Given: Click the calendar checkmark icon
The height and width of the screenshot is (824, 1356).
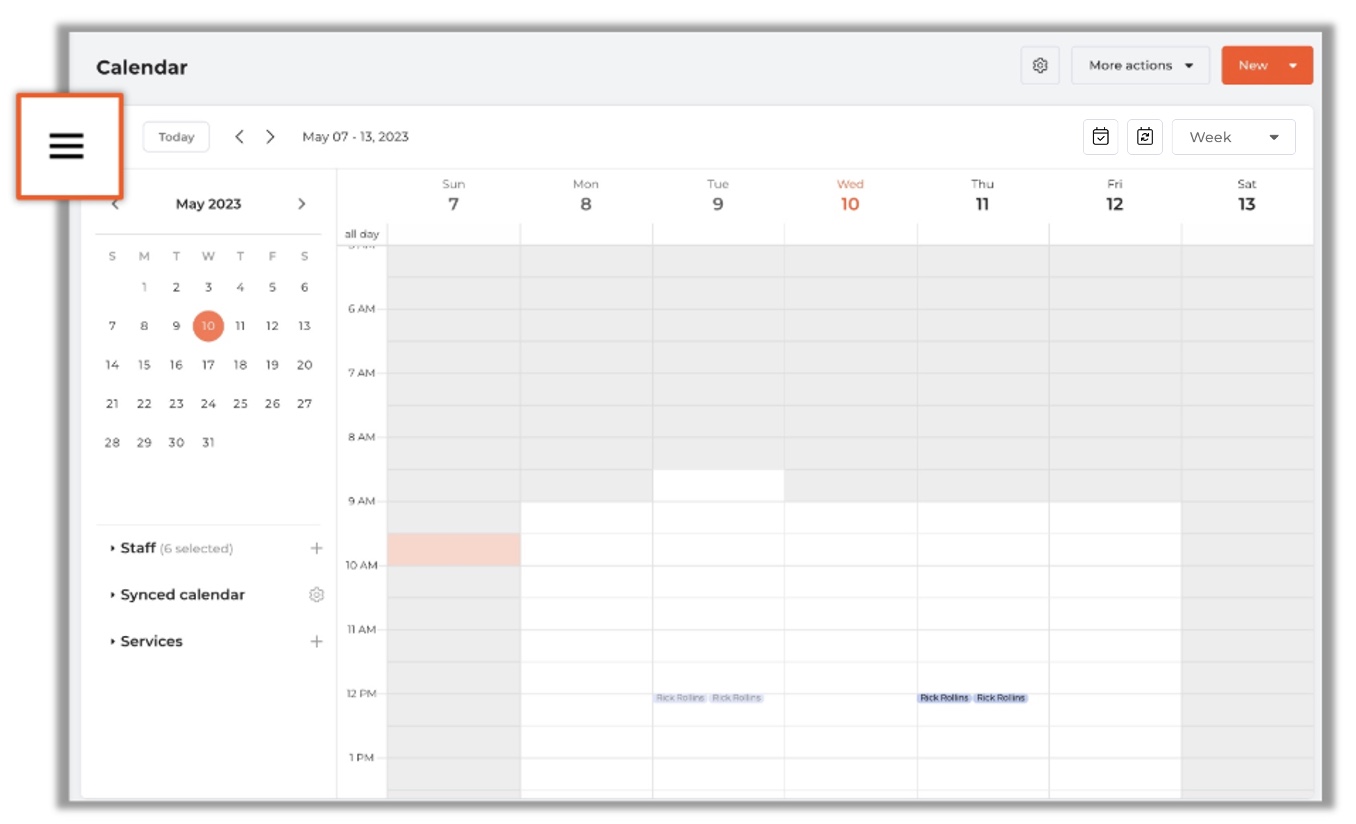Looking at the screenshot, I should pyautogui.click(x=1100, y=137).
